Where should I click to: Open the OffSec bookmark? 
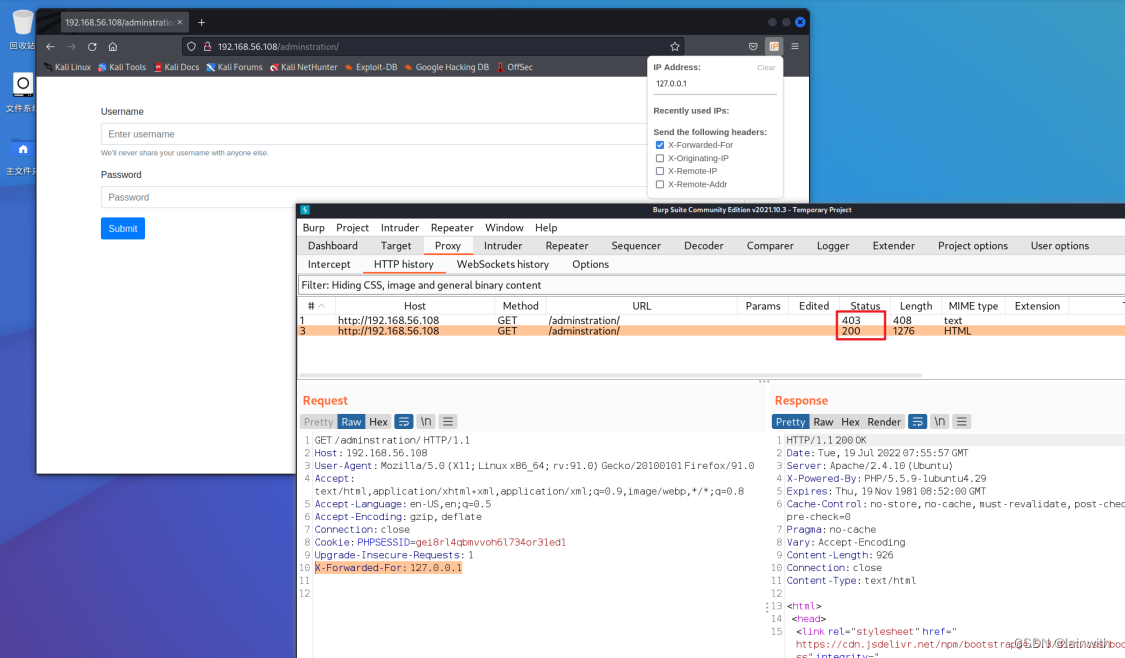(x=514, y=67)
